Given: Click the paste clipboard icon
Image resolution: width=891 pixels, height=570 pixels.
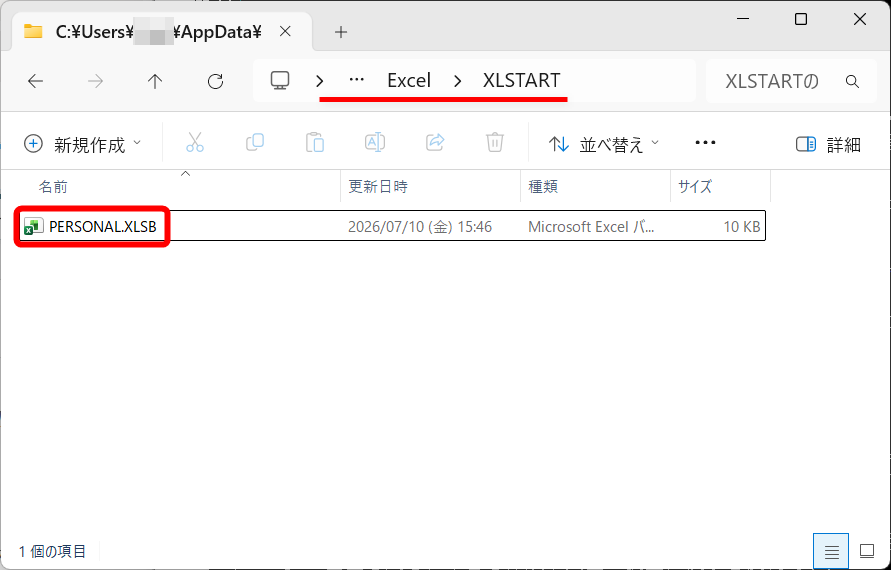Looking at the screenshot, I should (315, 143).
